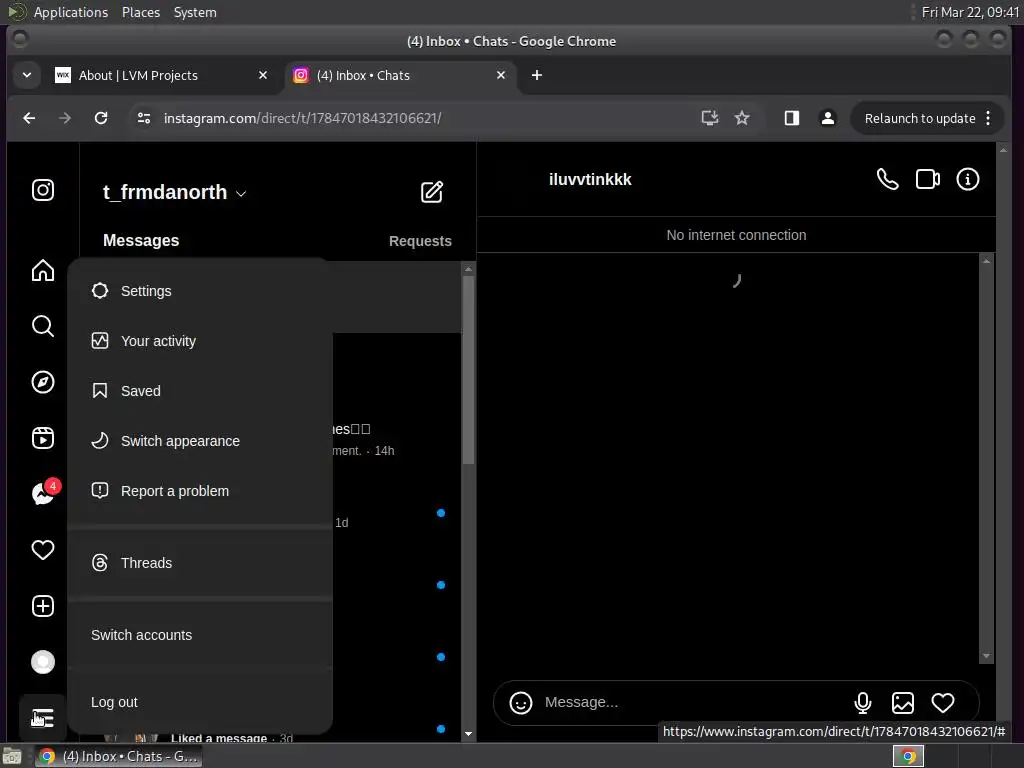Record a voice clip microphone icon
Image resolution: width=1024 pixels, height=768 pixels.
click(863, 703)
